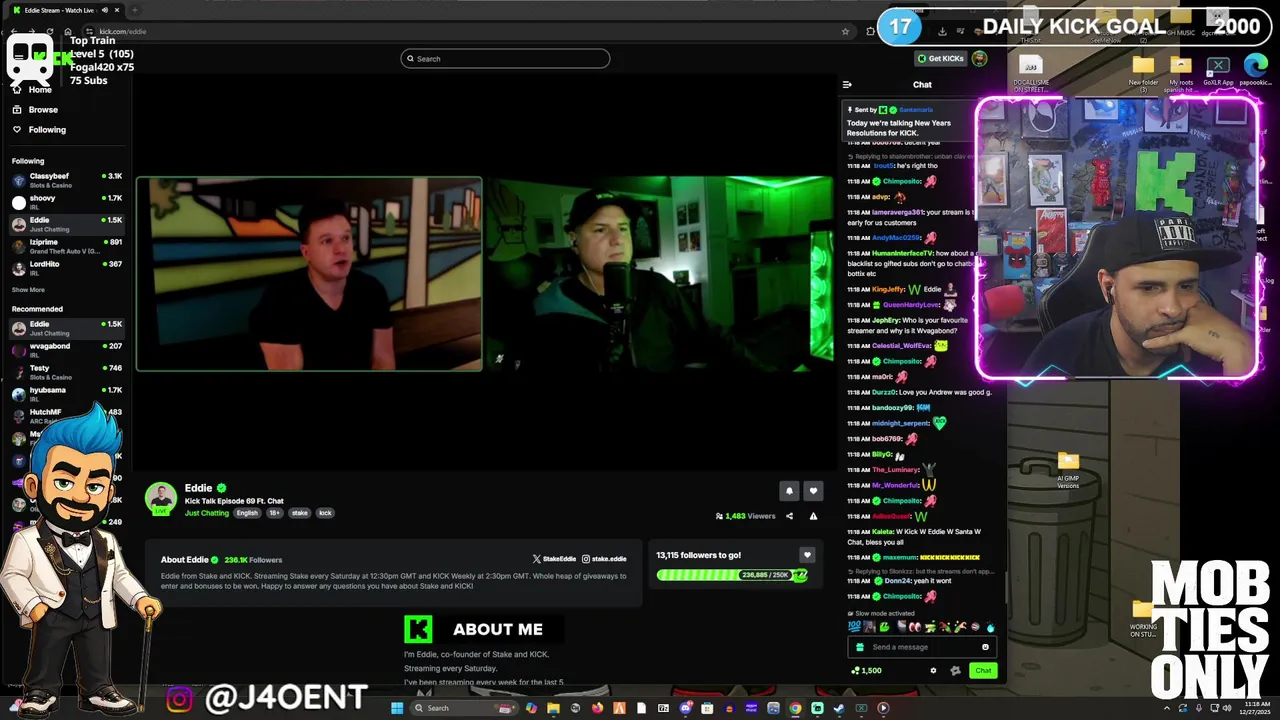1280x720 pixels.
Task: Click the Send a message chat input
Action: pyautogui.click(x=921, y=647)
